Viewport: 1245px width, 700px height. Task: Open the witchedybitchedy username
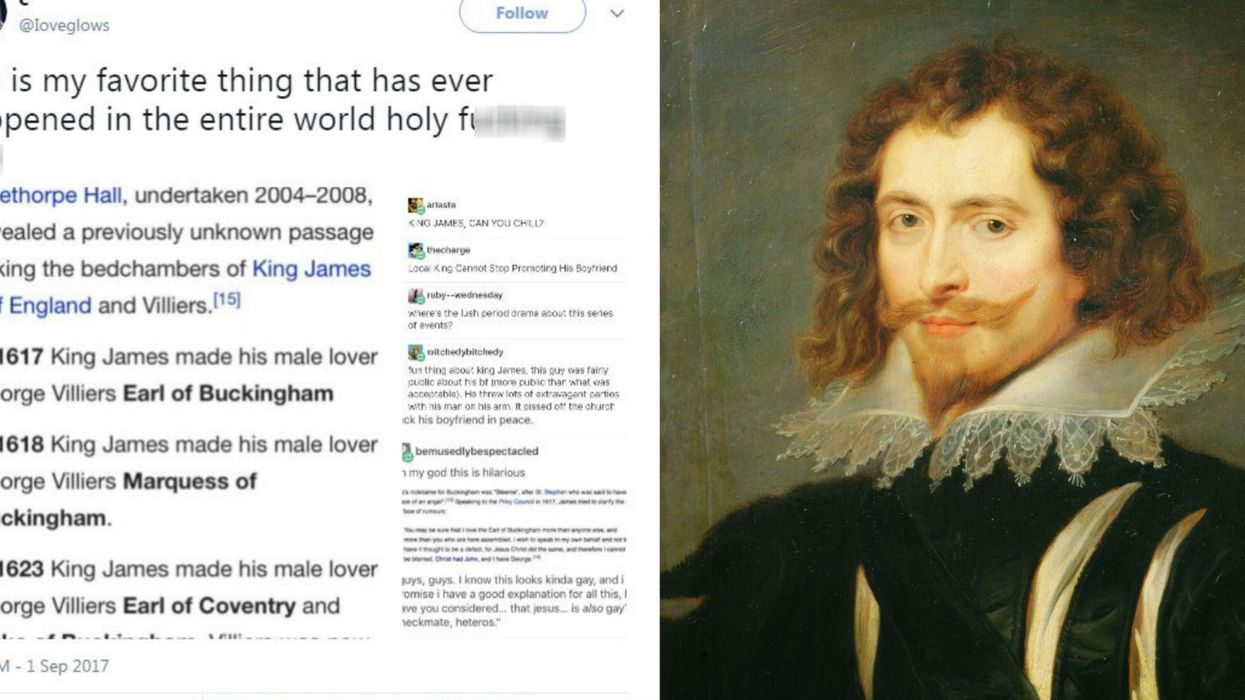point(465,352)
